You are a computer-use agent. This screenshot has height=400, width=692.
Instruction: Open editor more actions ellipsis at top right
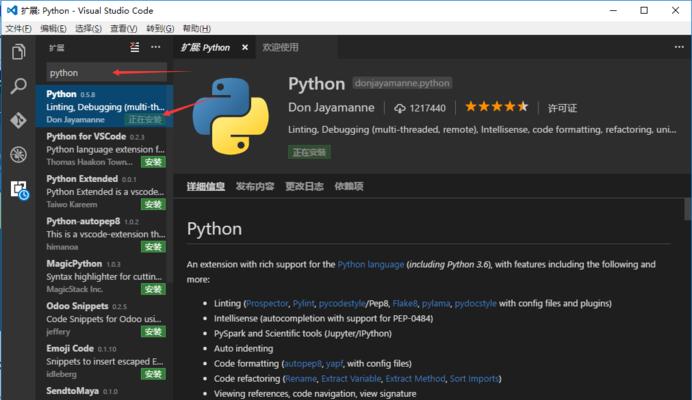[x=679, y=47]
